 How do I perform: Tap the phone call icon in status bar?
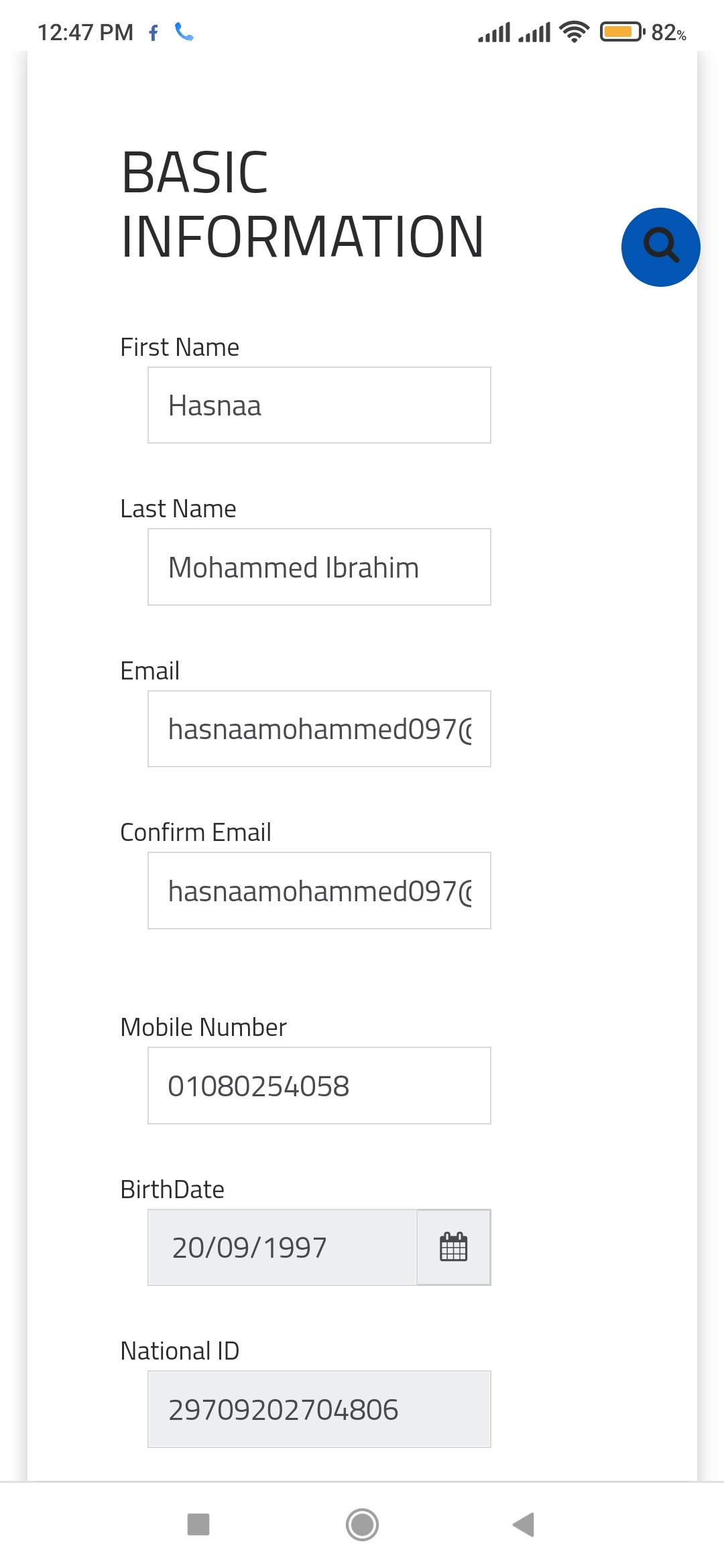[184, 31]
